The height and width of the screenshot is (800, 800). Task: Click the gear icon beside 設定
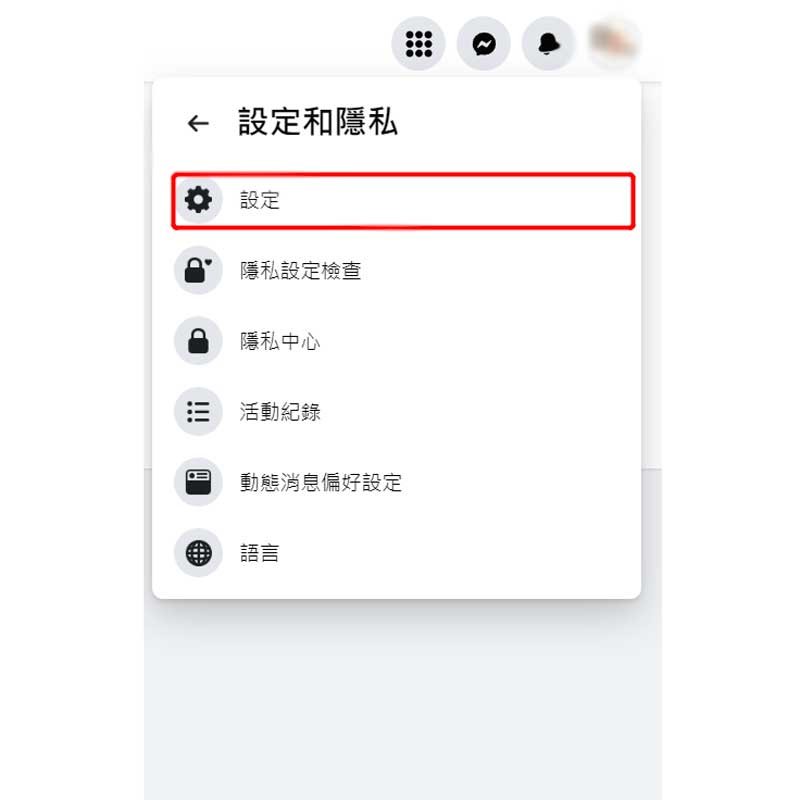click(x=198, y=199)
